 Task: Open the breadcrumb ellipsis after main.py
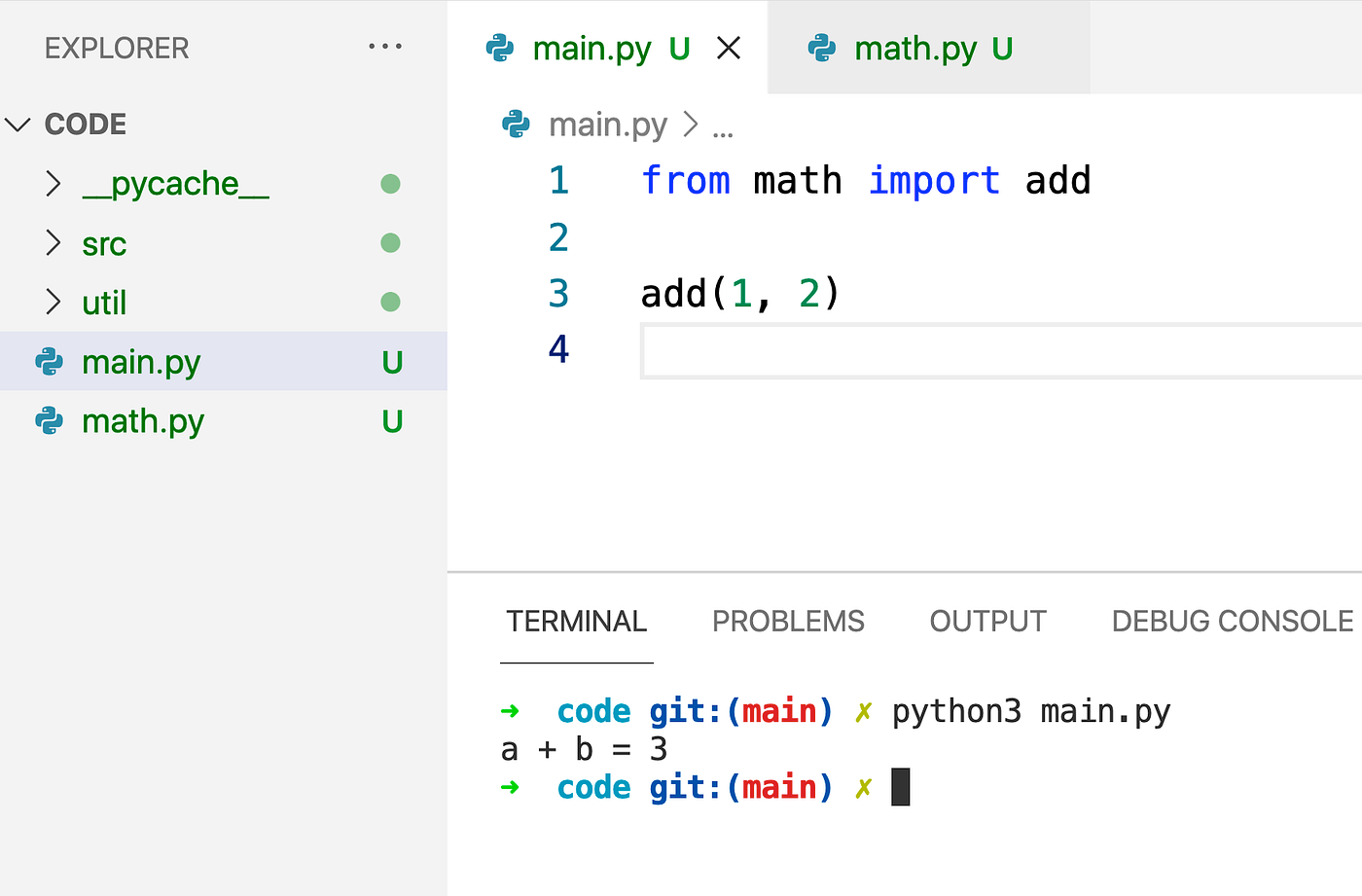724,125
